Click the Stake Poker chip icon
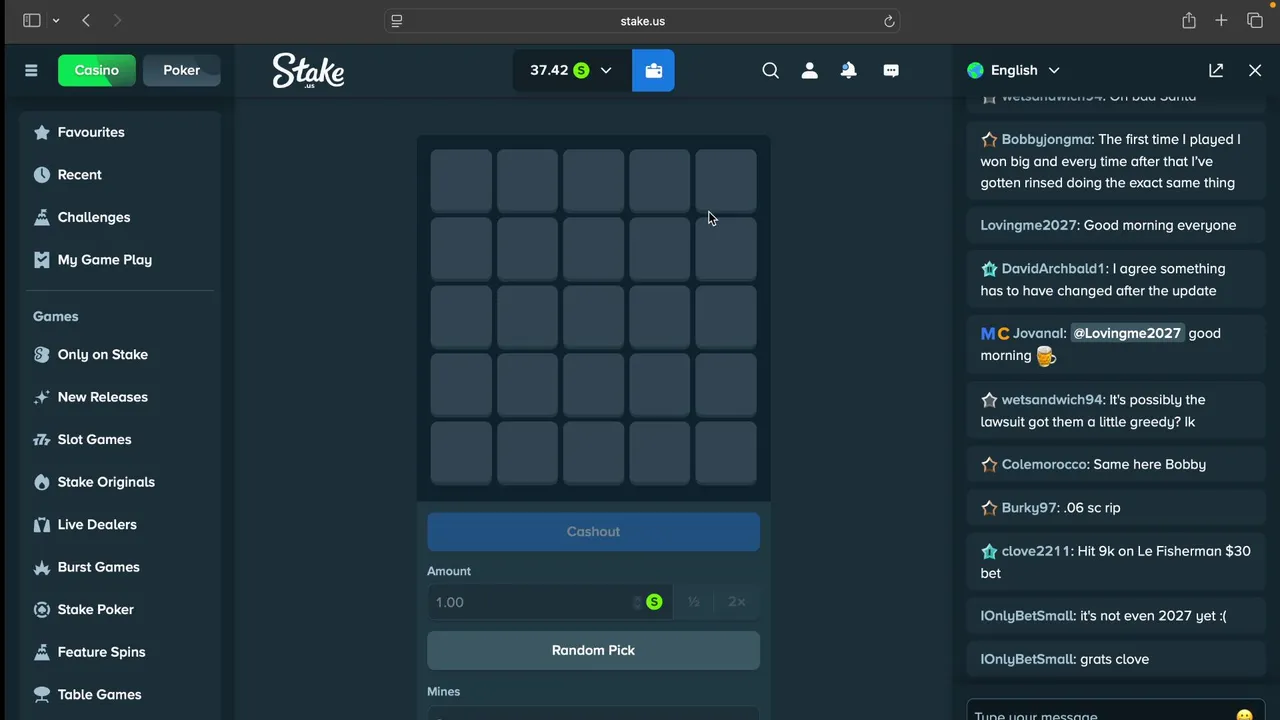1280x720 pixels. 41,610
